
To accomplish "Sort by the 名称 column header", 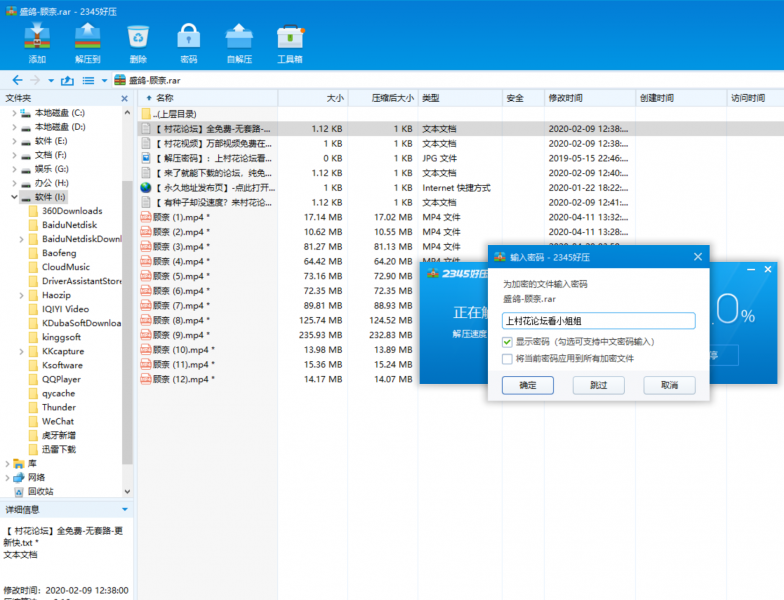I will pyautogui.click(x=208, y=98).
